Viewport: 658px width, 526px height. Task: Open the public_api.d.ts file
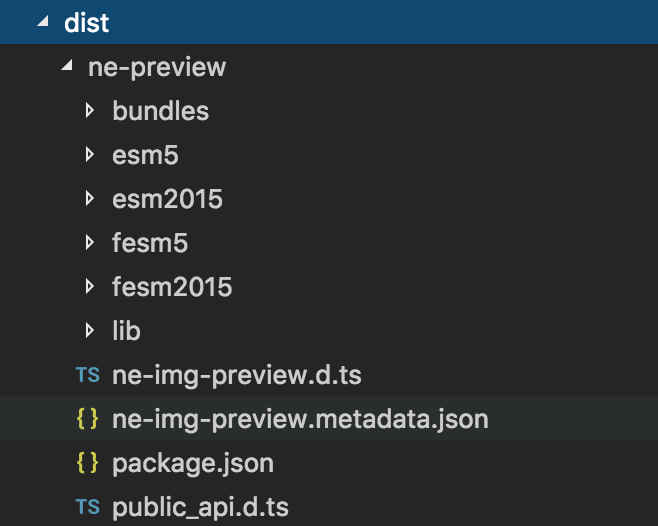pos(201,507)
